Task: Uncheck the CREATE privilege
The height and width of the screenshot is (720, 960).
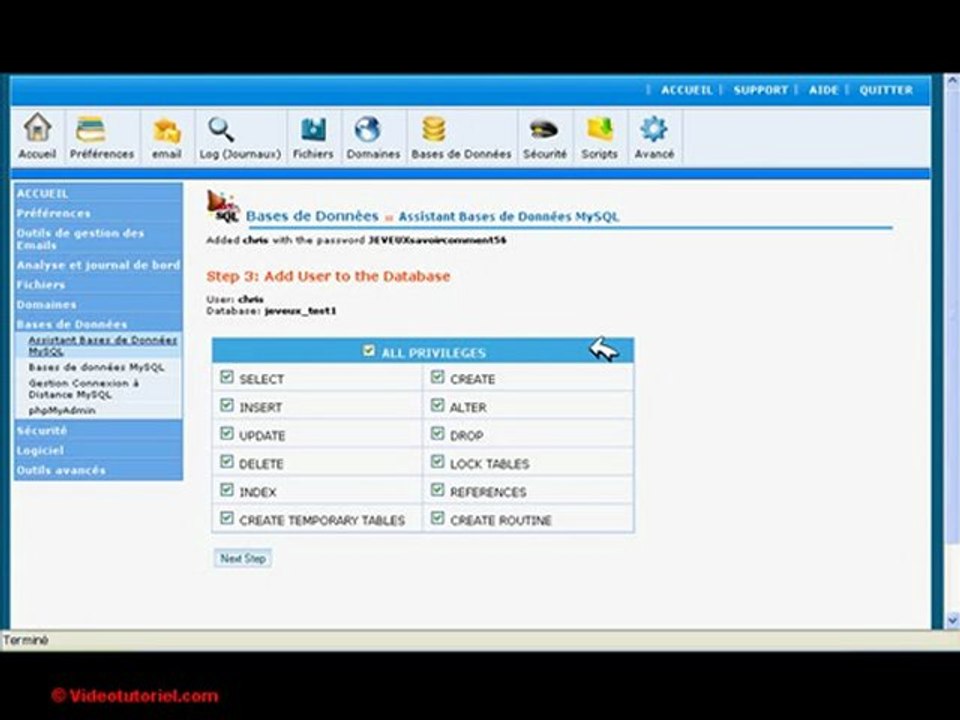Action: [x=437, y=377]
